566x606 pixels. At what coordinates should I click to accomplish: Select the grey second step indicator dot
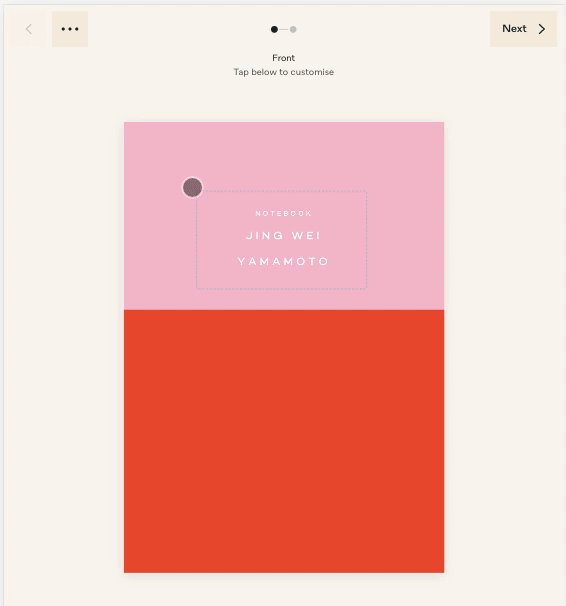click(293, 29)
